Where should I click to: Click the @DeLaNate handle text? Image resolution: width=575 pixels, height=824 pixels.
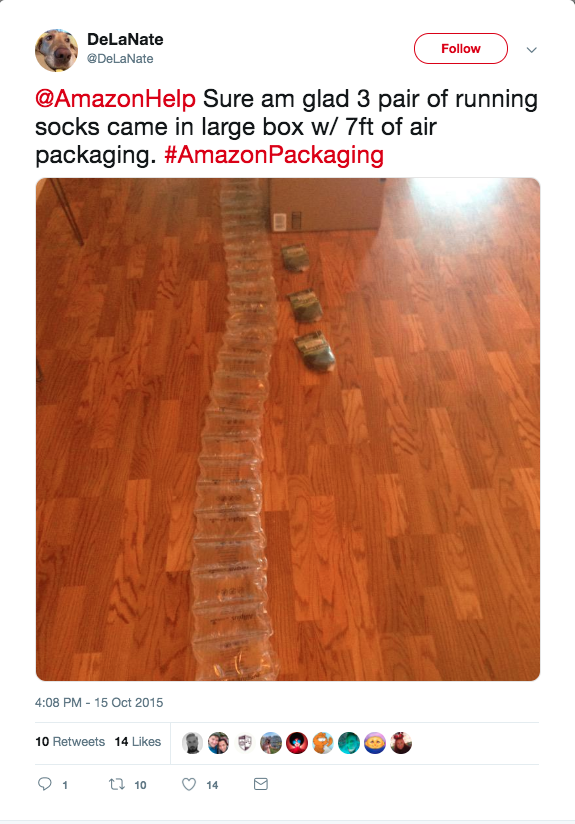[x=120, y=59]
